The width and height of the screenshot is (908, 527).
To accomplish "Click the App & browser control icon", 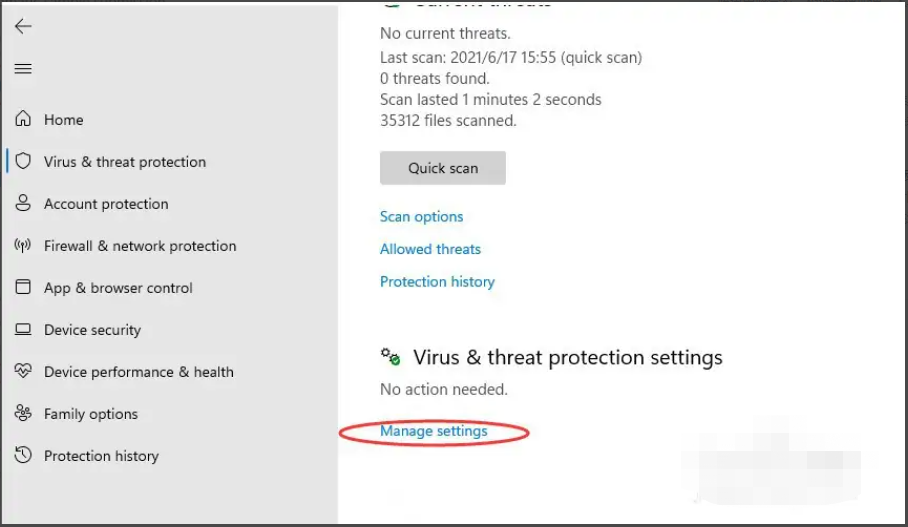I will tap(23, 287).
